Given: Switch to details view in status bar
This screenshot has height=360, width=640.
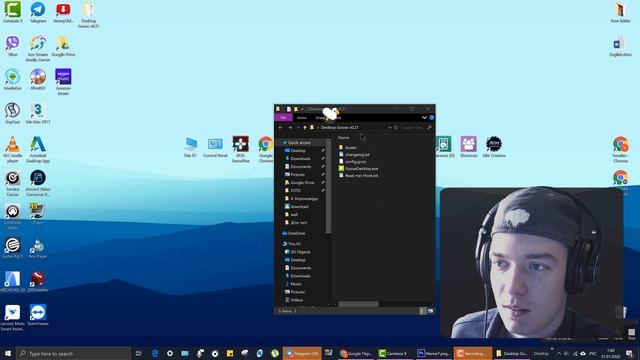Looking at the screenshot, I should tap(422, 311).
